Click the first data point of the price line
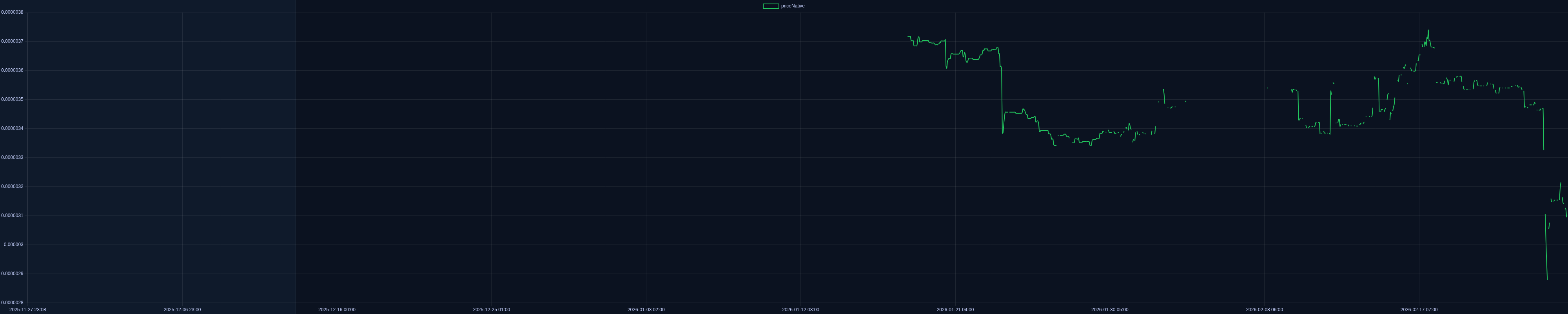Image resolution: width=1568 pixels, height=314 pixels. (x=907, y=37)
